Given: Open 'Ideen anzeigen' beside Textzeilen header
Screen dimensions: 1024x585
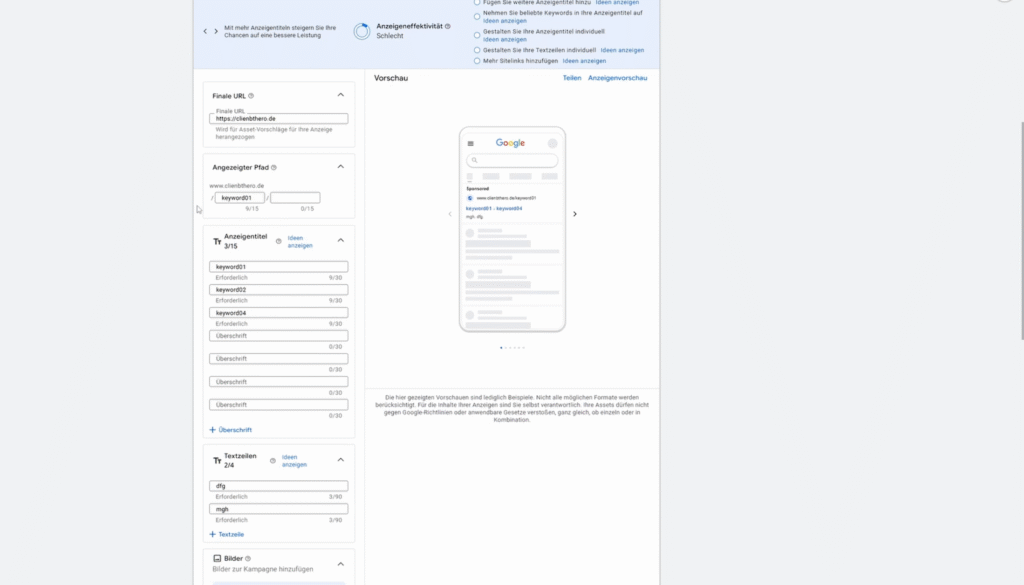Looking at the screenshot, I should (294, 461).
